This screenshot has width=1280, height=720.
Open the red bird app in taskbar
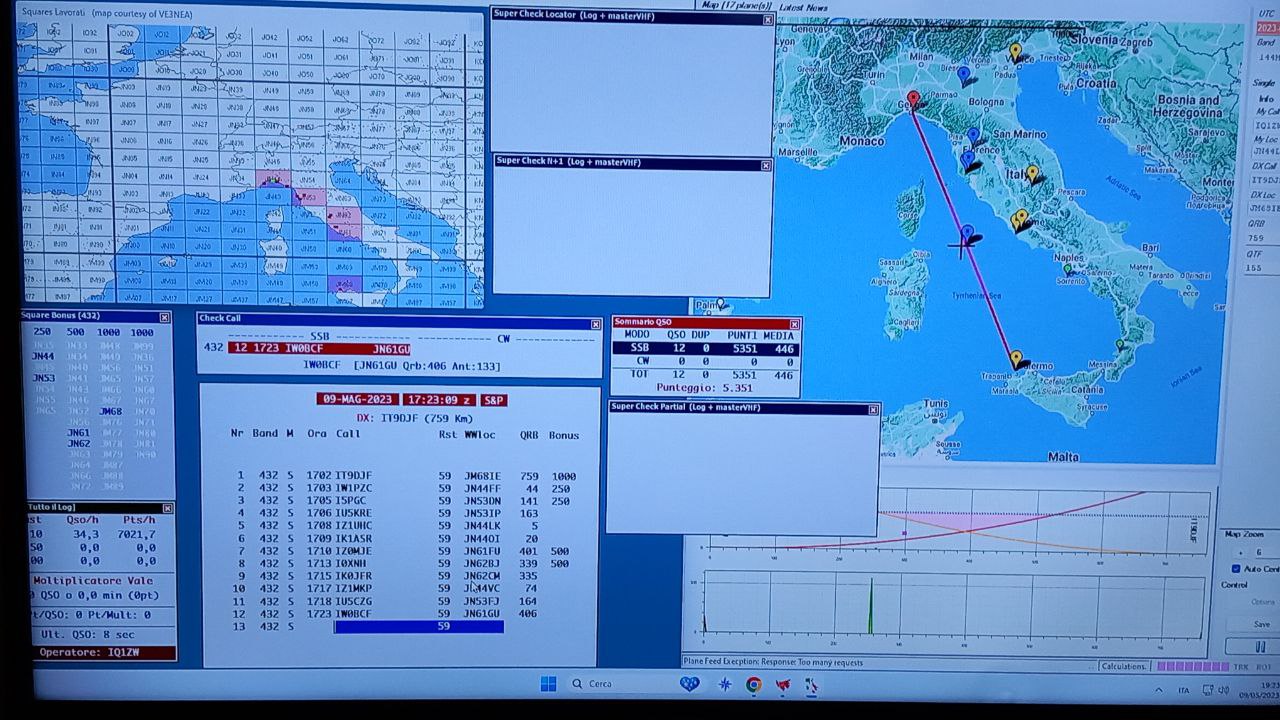coord(783,685)
